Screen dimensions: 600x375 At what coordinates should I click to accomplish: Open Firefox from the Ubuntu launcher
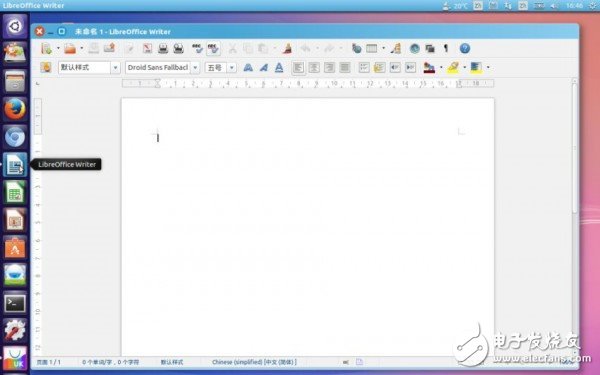(x=15, y=109)
